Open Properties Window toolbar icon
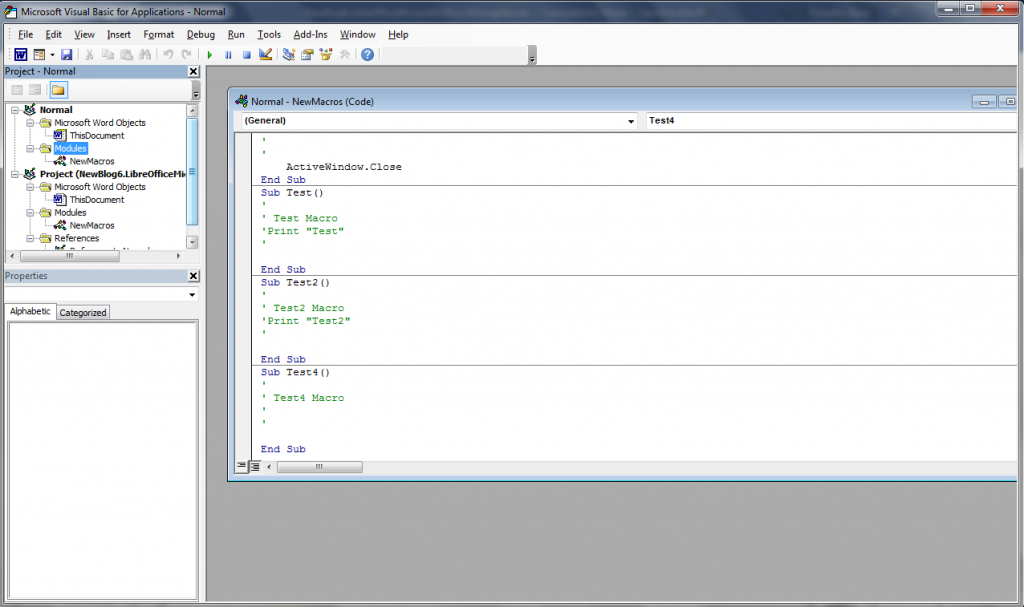 click(x=307, y=54)
